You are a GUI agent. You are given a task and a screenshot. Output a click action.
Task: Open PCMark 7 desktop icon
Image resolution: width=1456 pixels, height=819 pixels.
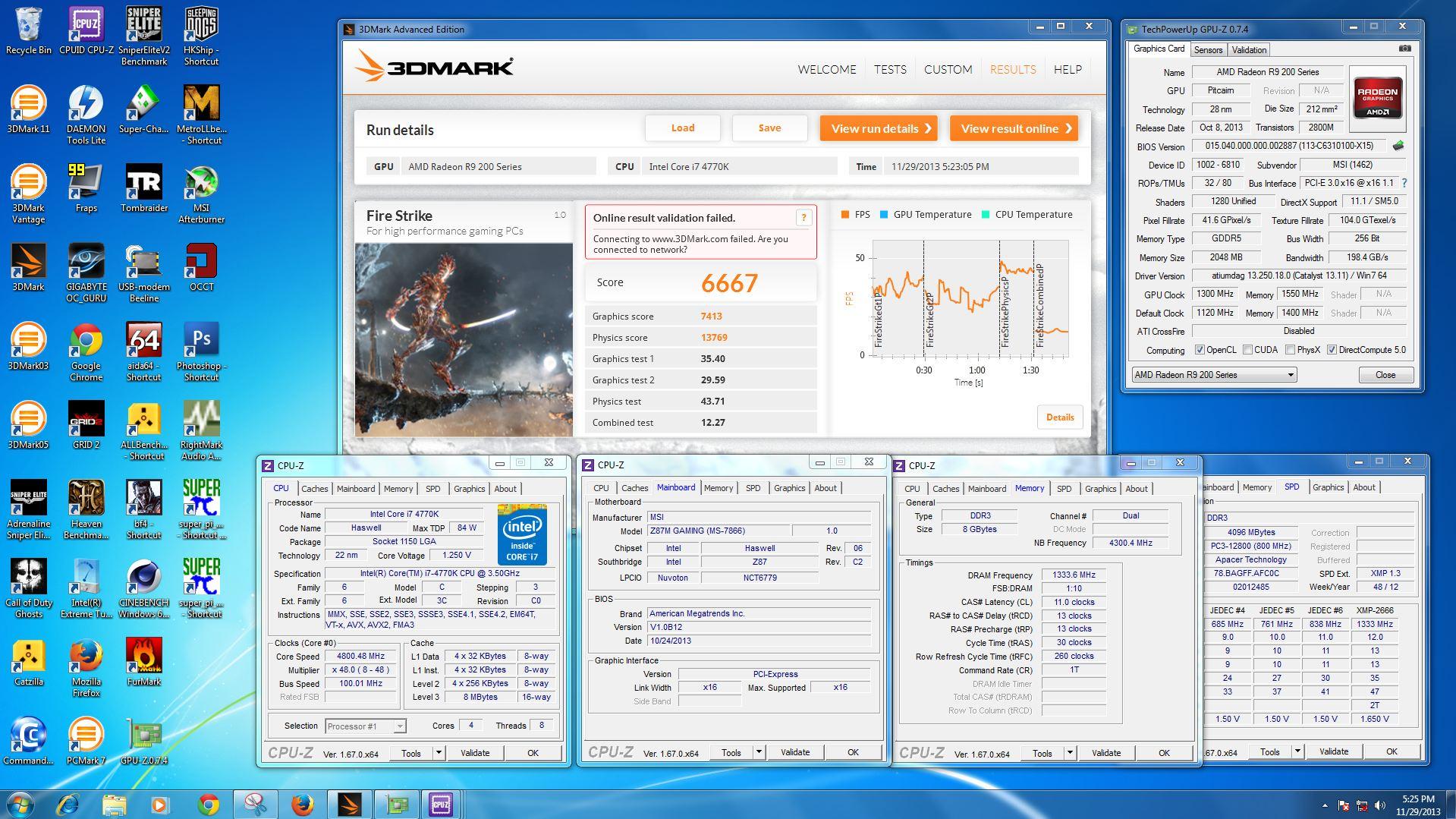tap(86, 741)
